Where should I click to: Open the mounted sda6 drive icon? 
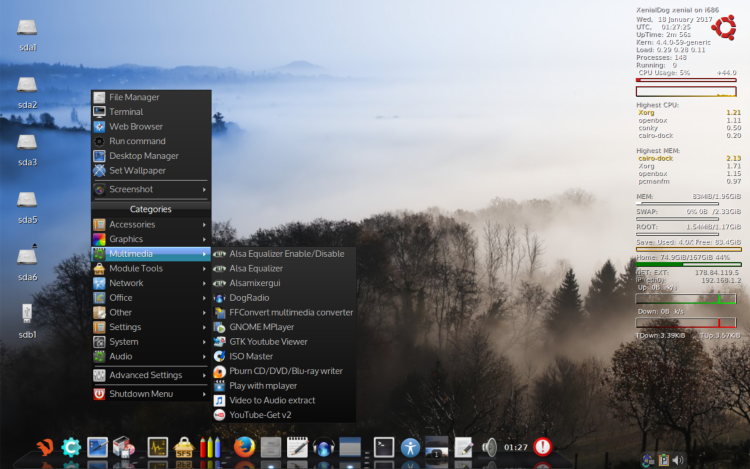pos(27,257)
